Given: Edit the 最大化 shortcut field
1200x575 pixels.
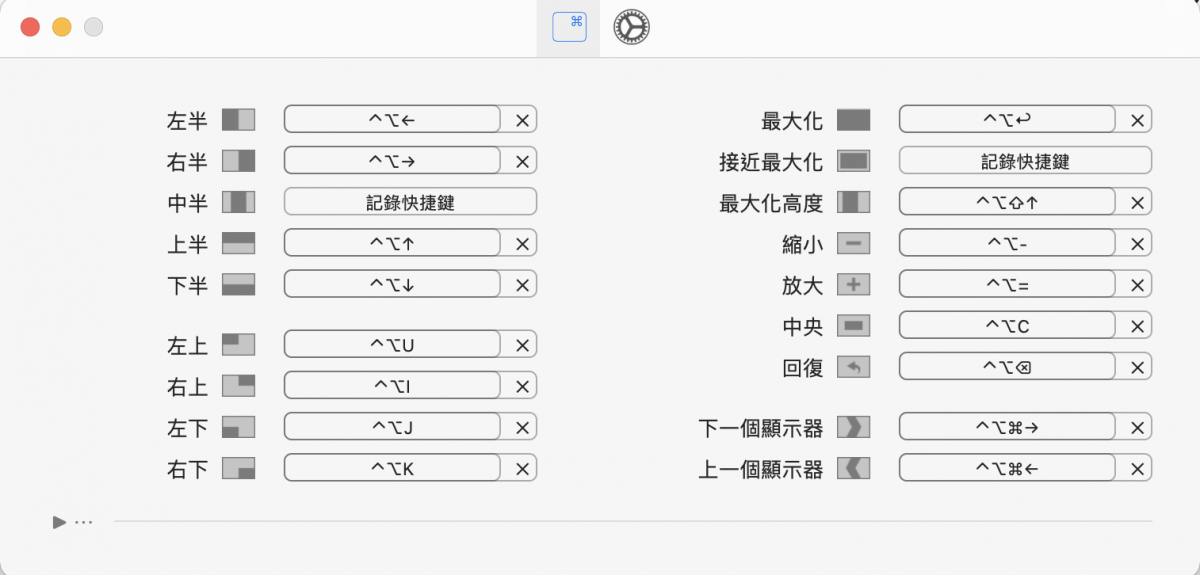Looking at the screenshot, I should pos(1007,120).
